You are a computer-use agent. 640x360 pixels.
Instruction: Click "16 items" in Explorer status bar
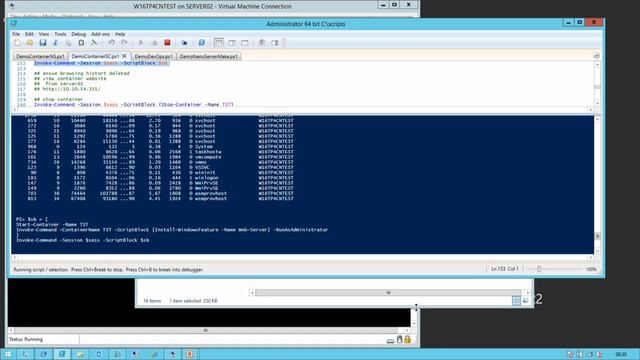tap(152, 301)
